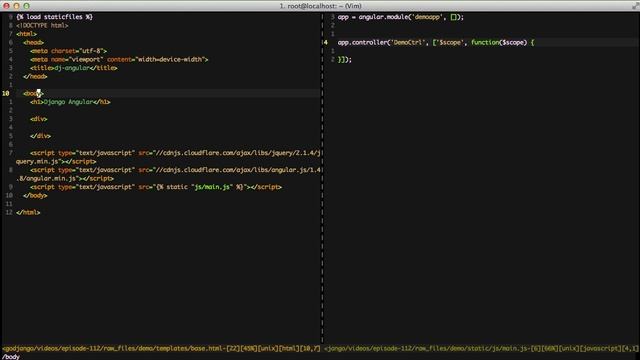The image size is (640, 360).
Task: Click the highlighted '<body>' tag on line 10
Action: [33, 93]
